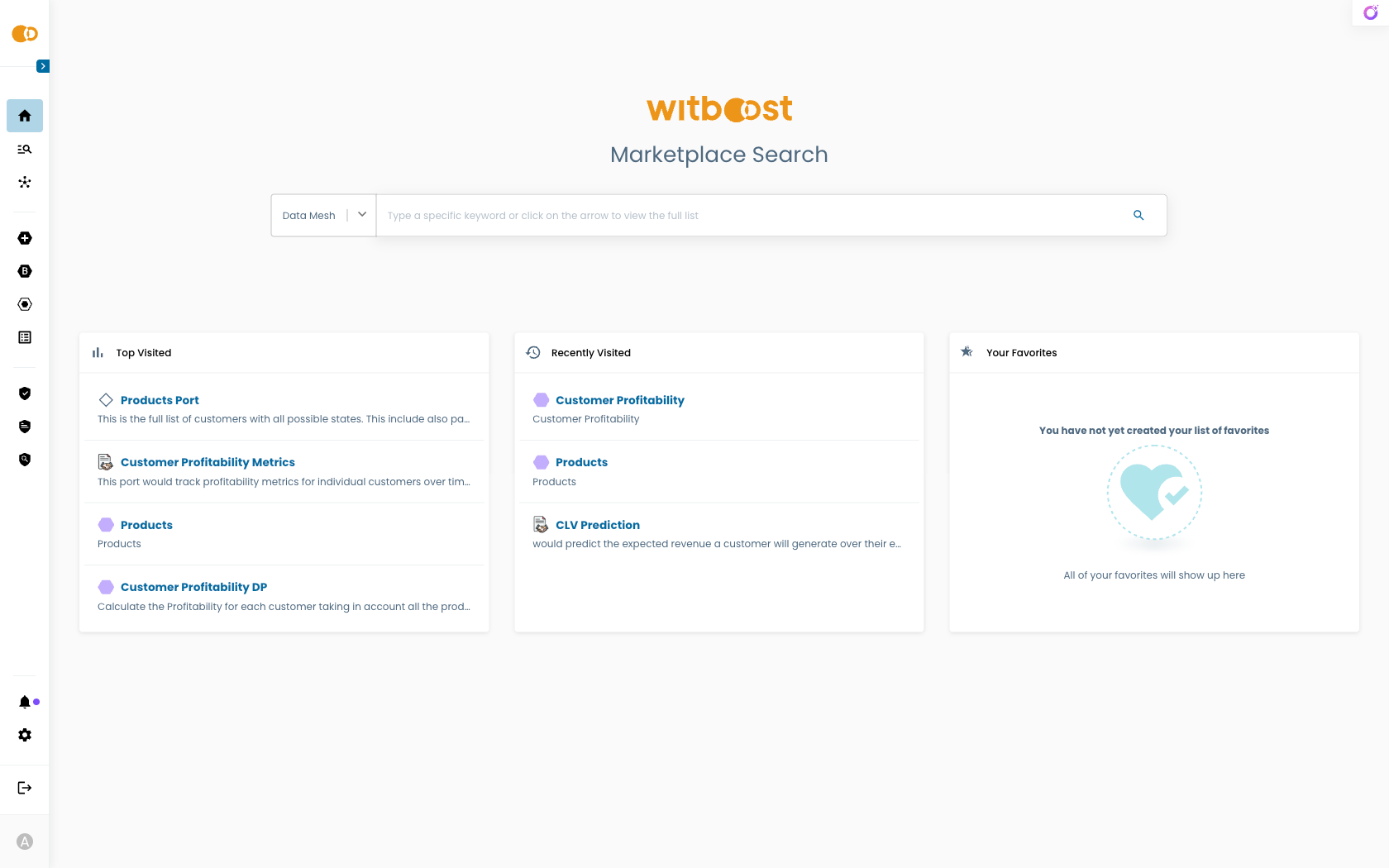Open Customer Profitability DP link
The image size is (1389, 868).
coord(193,587)
